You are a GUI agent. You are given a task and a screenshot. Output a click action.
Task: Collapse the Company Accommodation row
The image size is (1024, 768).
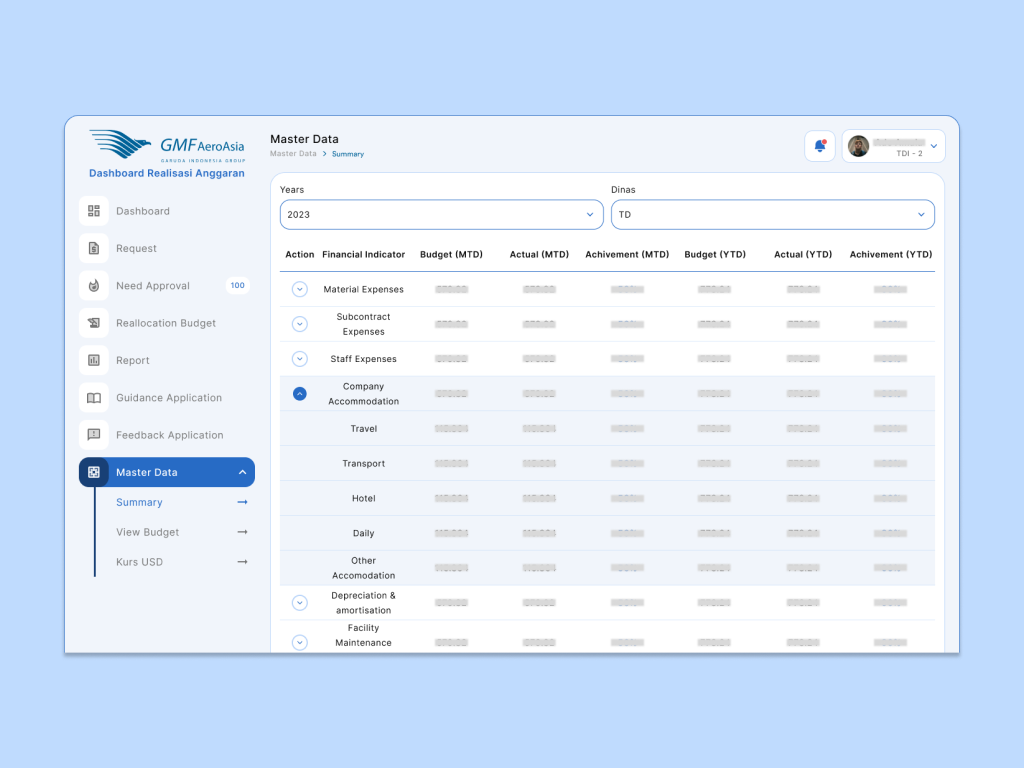pos(299,394)
